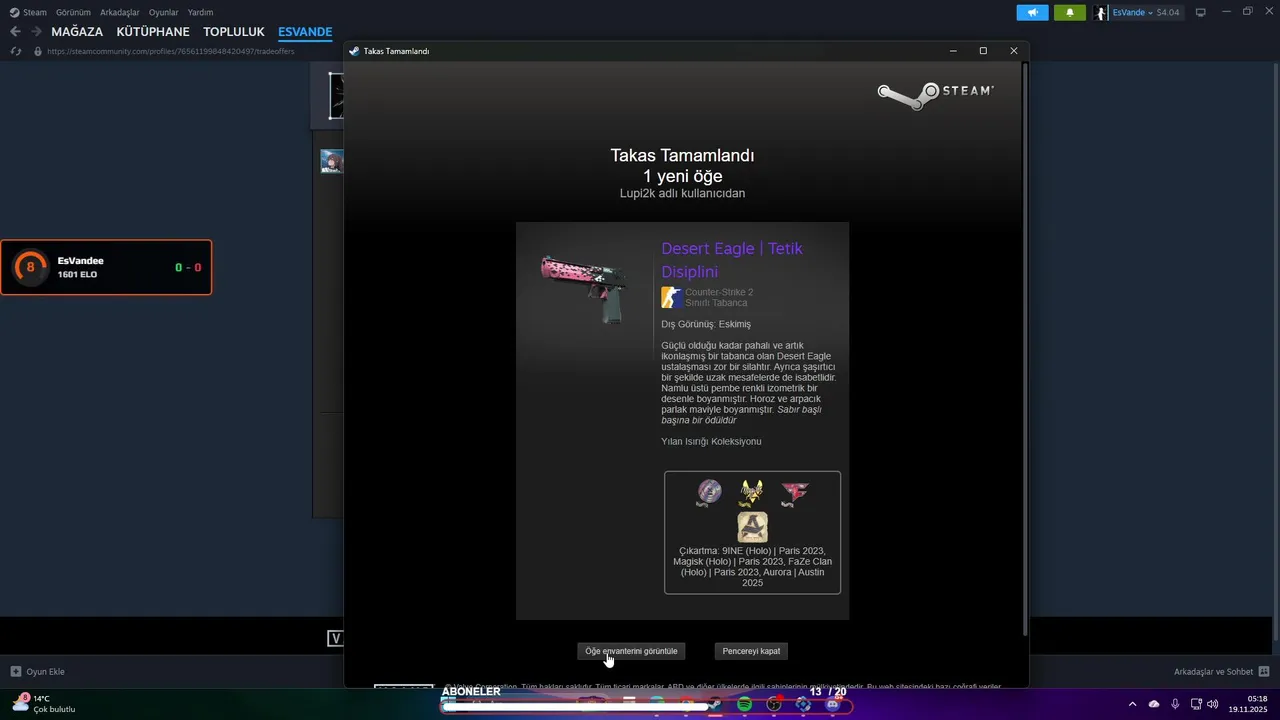Open the Oyunlar menu

pos(163,12)
